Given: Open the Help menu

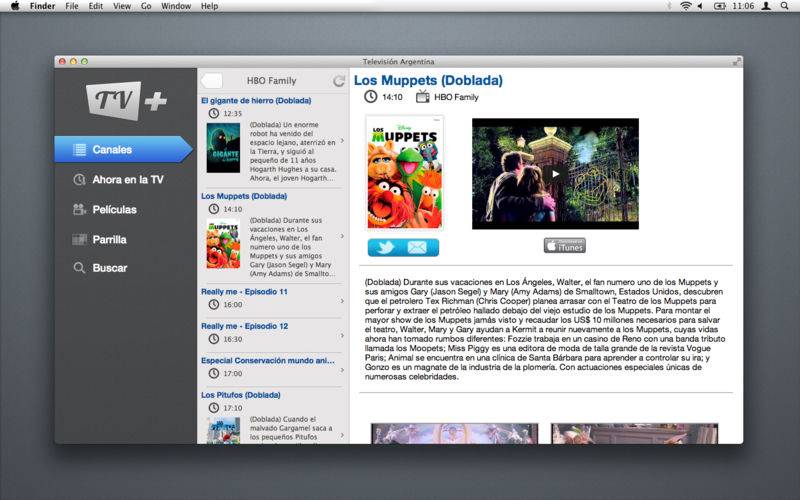Looking at the screenshot, I should pyautogui.click(x=209, y=6).
